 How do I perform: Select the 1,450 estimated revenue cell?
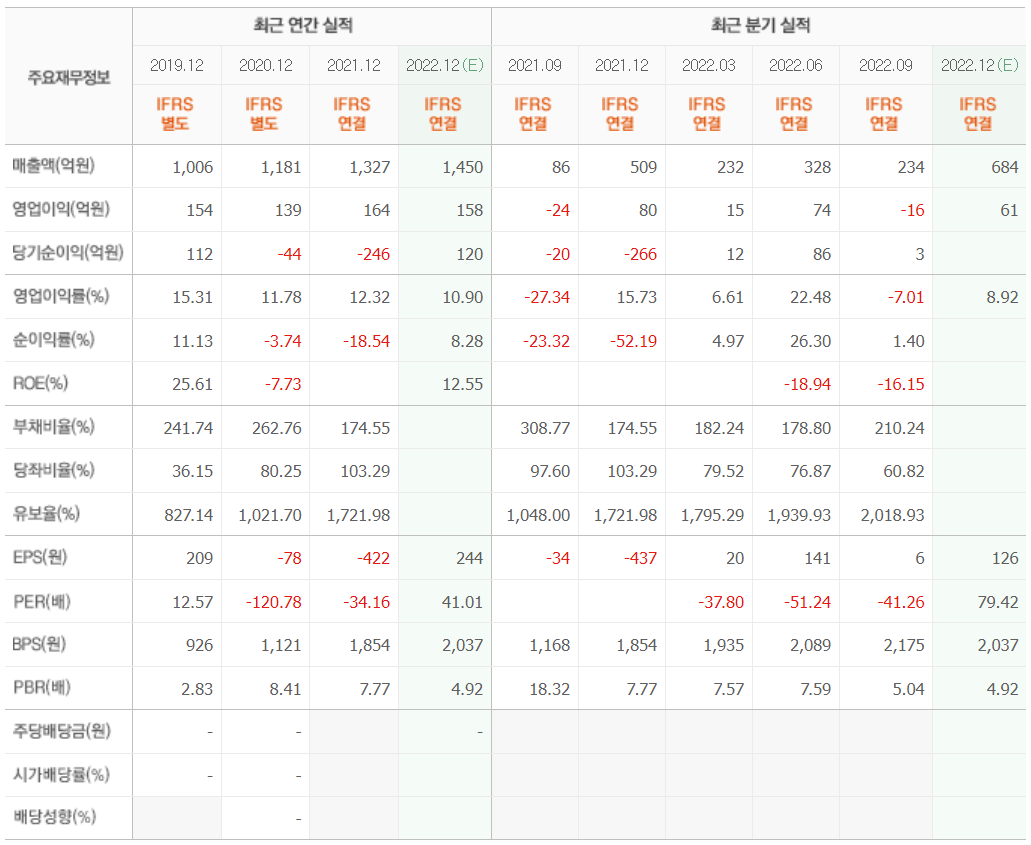coord(463,167)
